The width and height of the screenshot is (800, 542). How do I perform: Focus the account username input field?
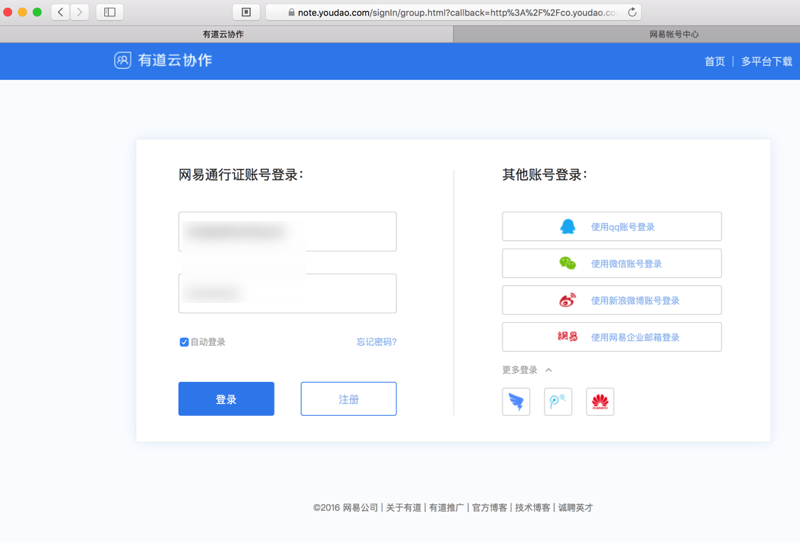[287, 232]
